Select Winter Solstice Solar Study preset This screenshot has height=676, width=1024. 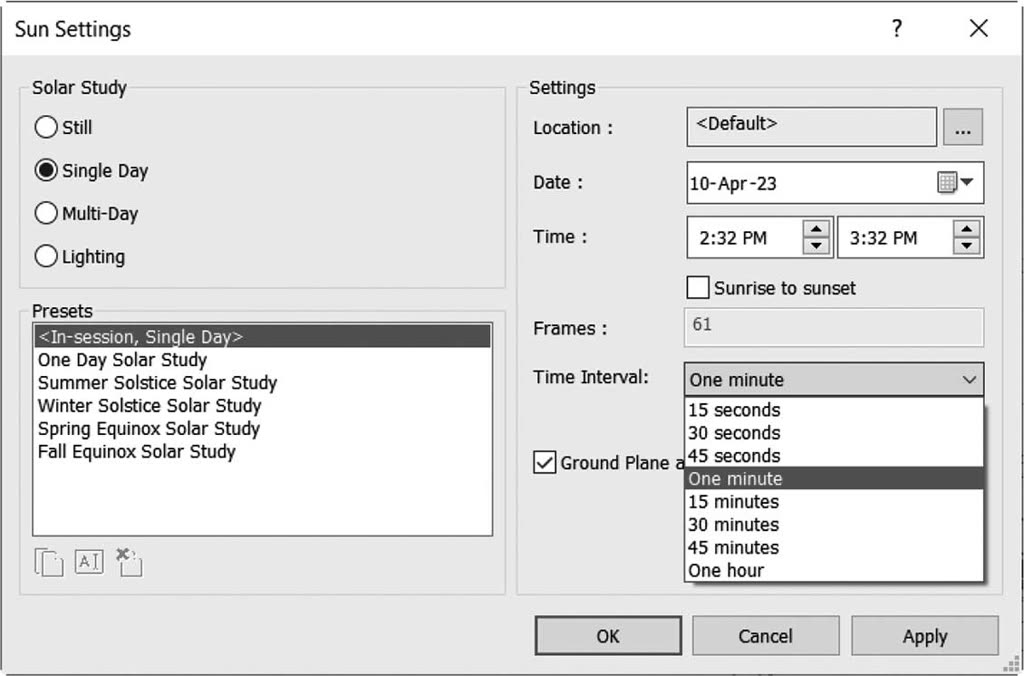[x=263, y=406]
